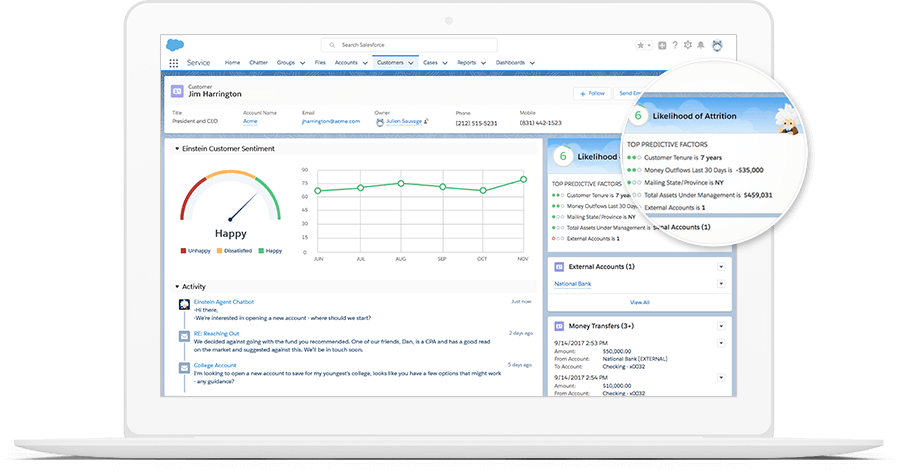The image size is (900, 470).
Task: Open the App Launcher grid icon
Action: [173, 63]
